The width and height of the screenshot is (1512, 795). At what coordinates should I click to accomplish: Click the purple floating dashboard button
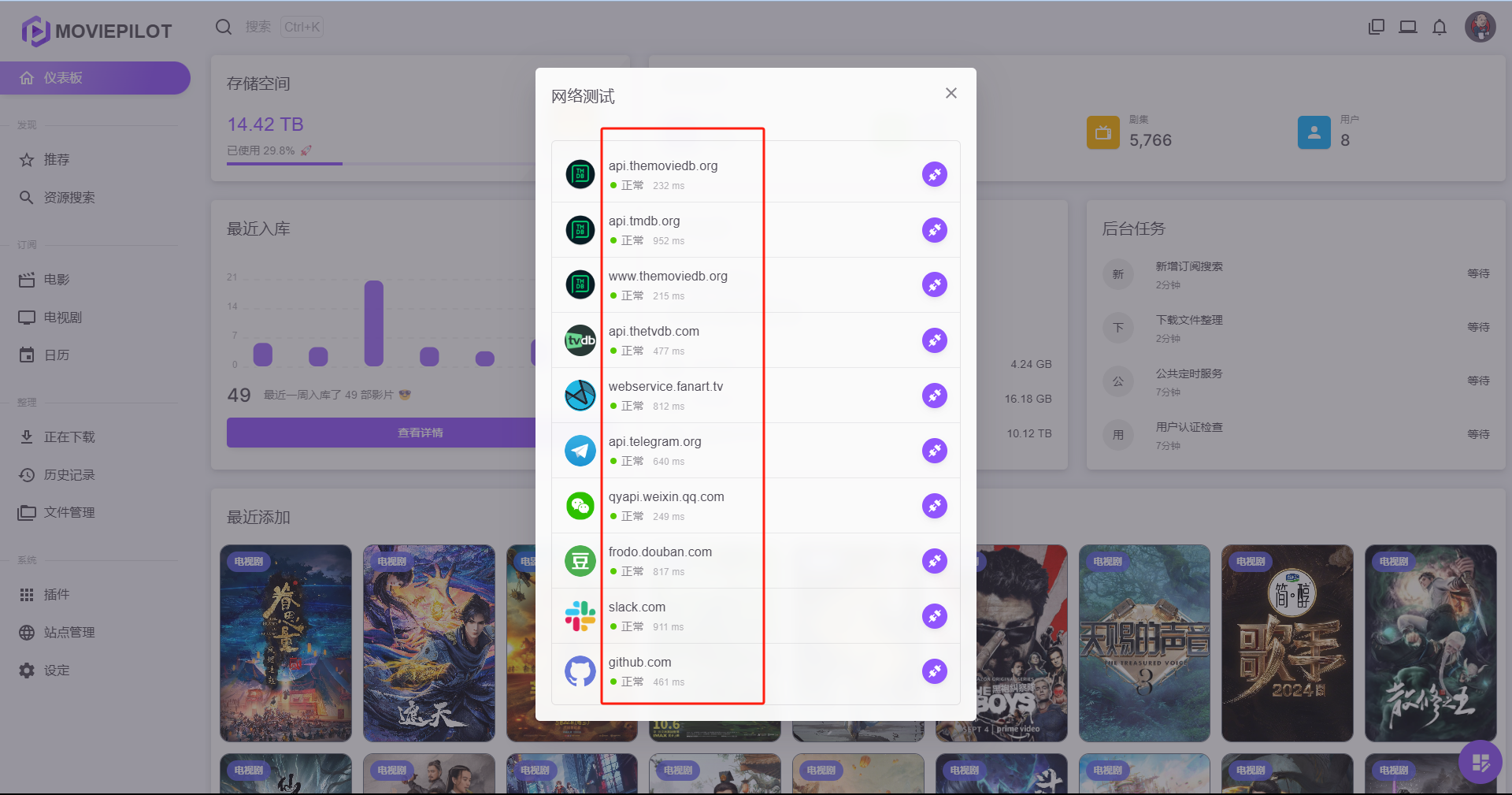pyautogui.click(x=1479, y=762)
